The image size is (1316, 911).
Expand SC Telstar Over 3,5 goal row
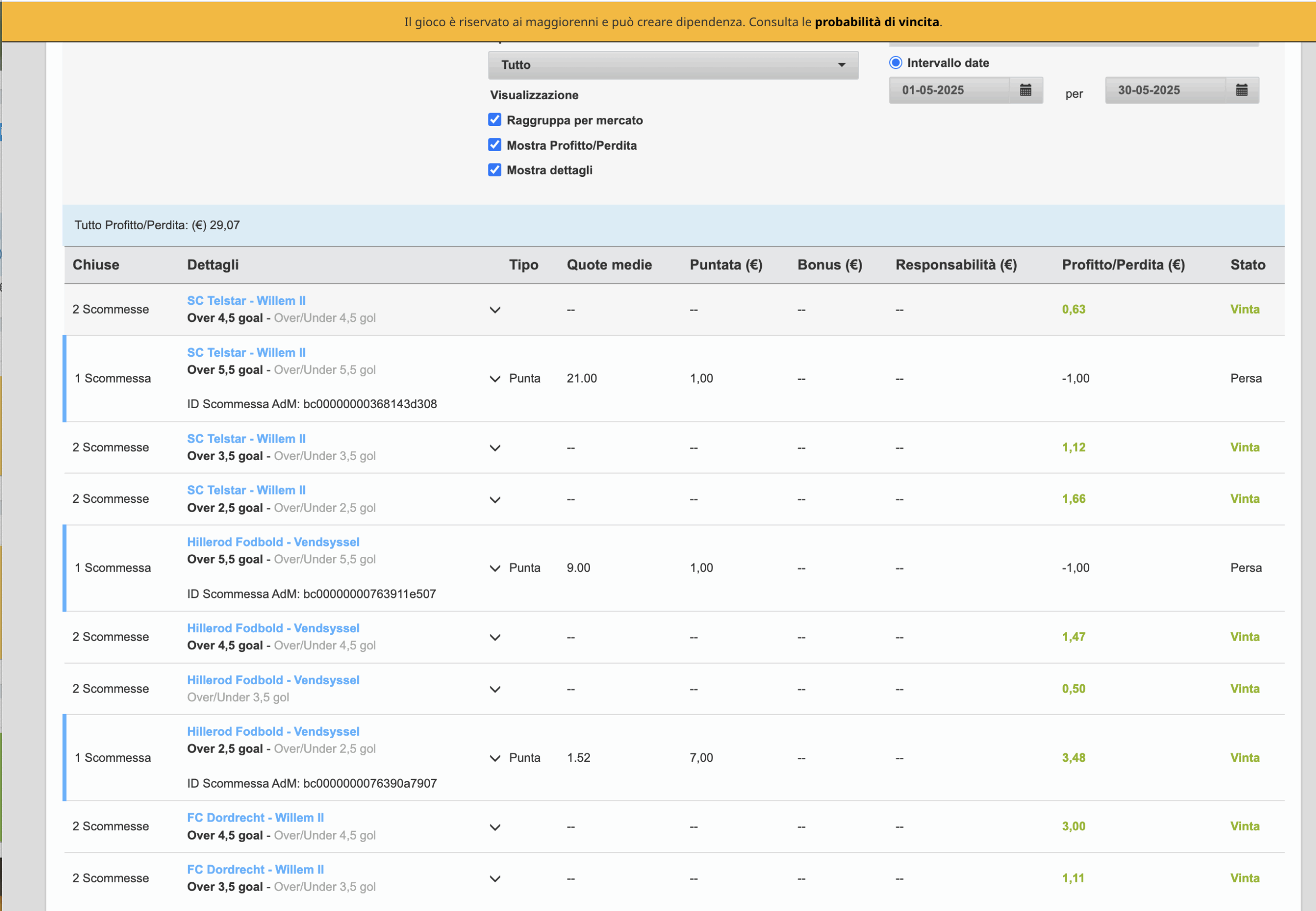pyautogui.click(x=495, y=448)
